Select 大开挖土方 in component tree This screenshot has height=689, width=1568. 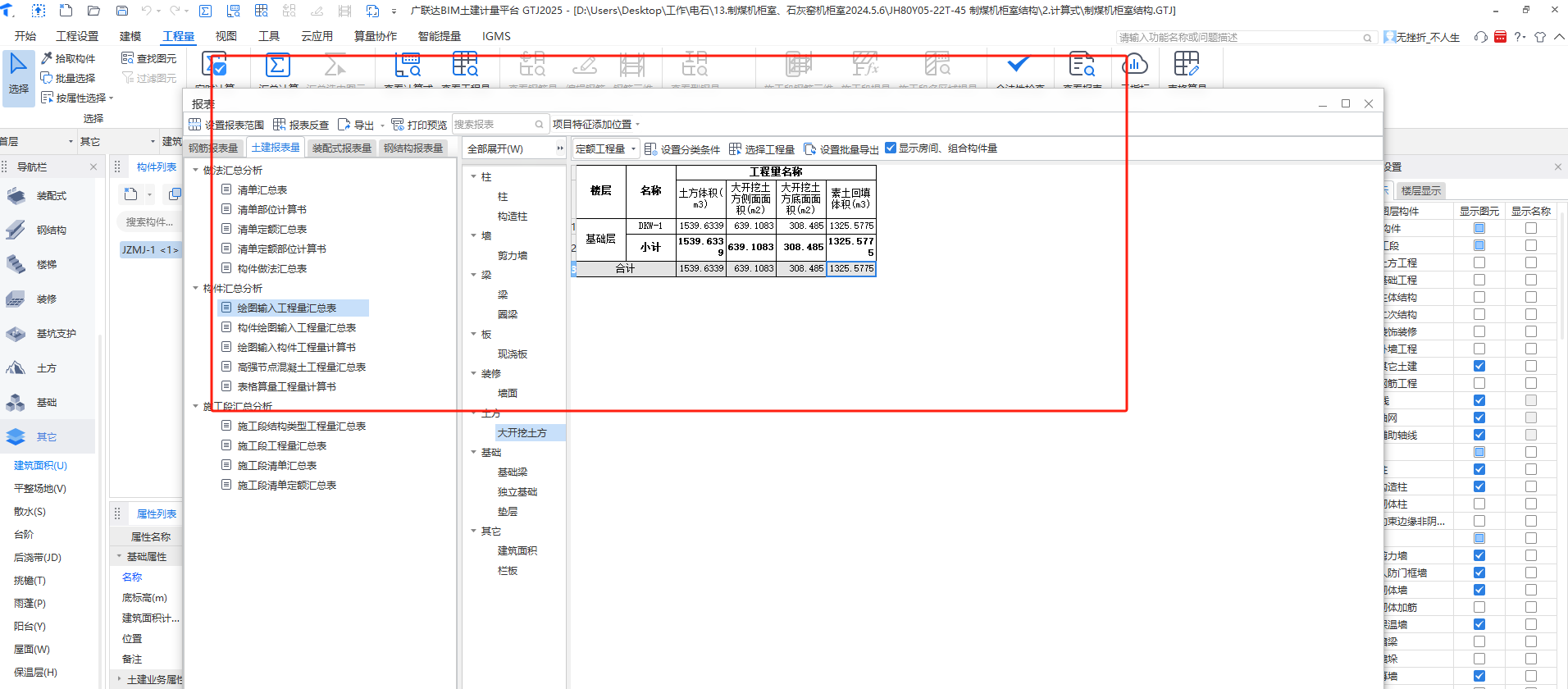pyautogui.click(x=522, y=433)
